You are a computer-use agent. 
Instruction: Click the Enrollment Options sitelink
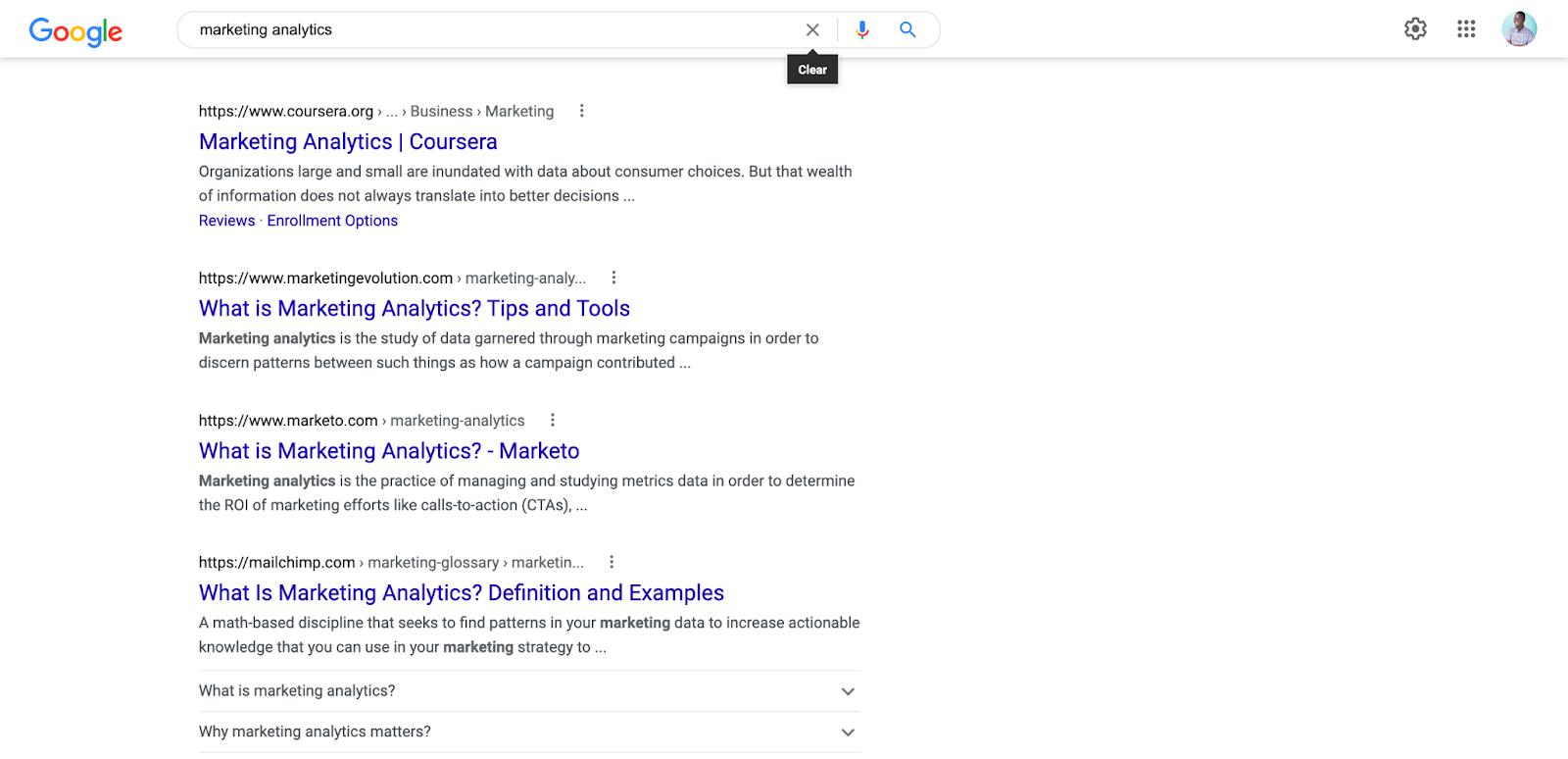point(332,221)
